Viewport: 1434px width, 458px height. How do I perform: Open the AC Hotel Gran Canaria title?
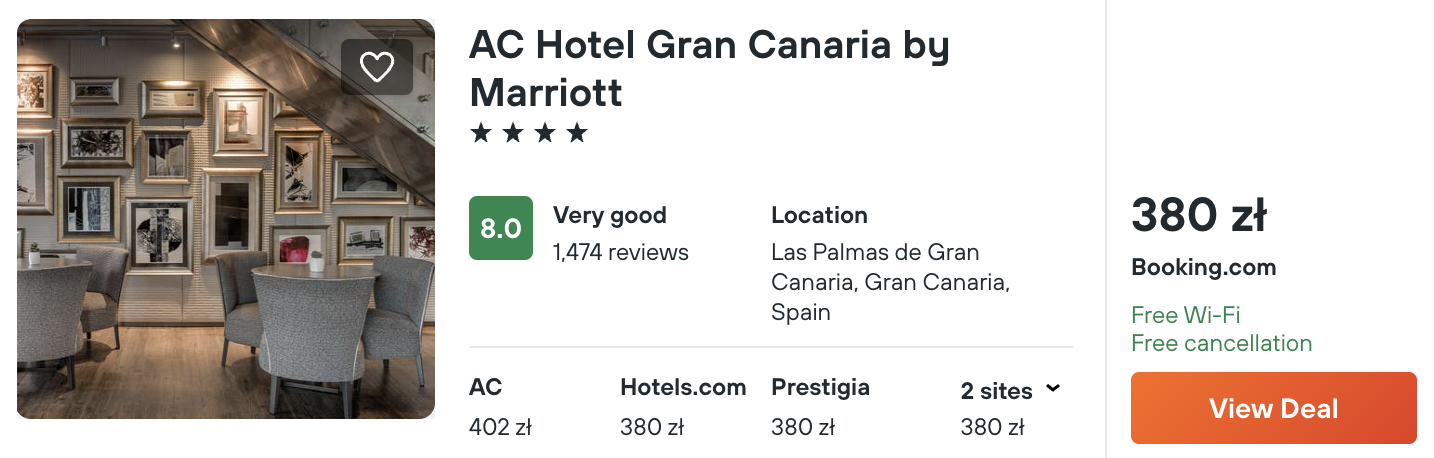[x=709, y=68]
